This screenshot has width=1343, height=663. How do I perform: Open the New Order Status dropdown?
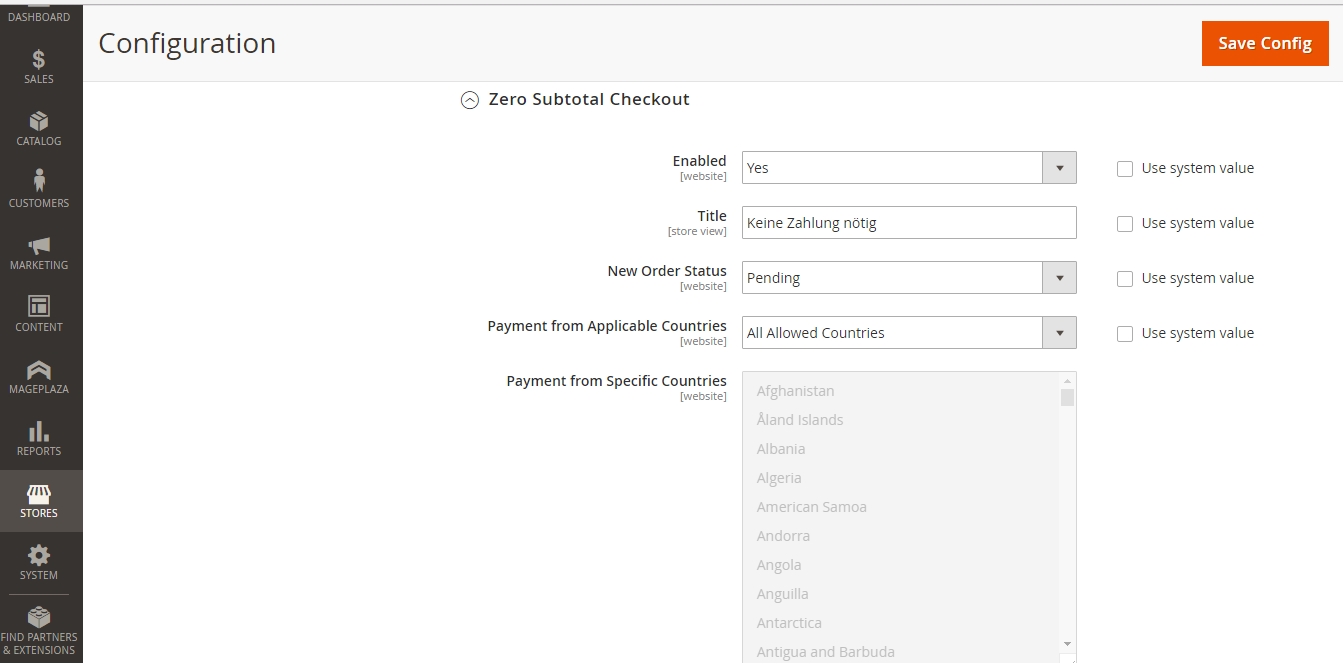click(1058, 277)
